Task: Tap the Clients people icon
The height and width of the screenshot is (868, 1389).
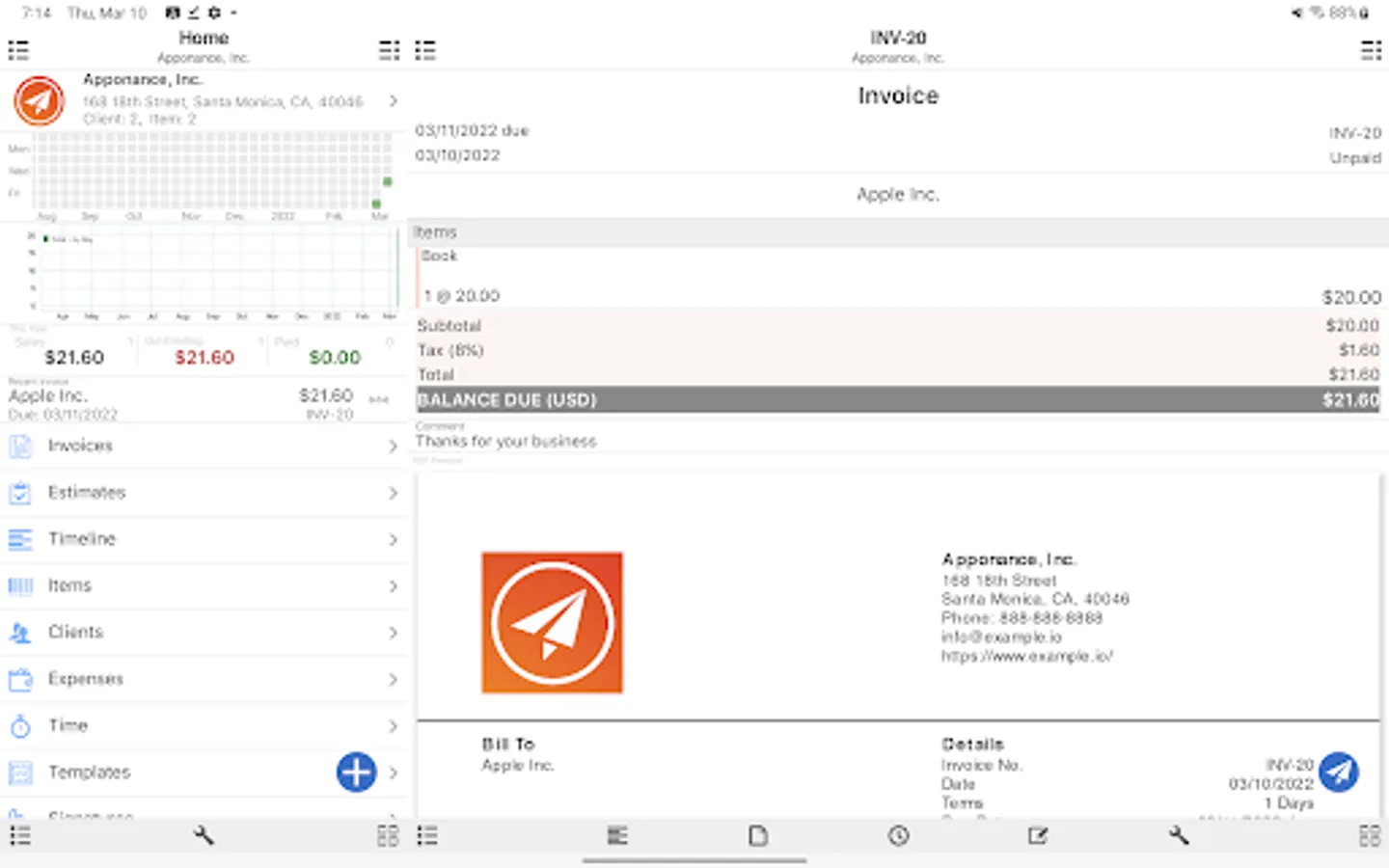Action: pyautogui.click(x=20, y=633)
